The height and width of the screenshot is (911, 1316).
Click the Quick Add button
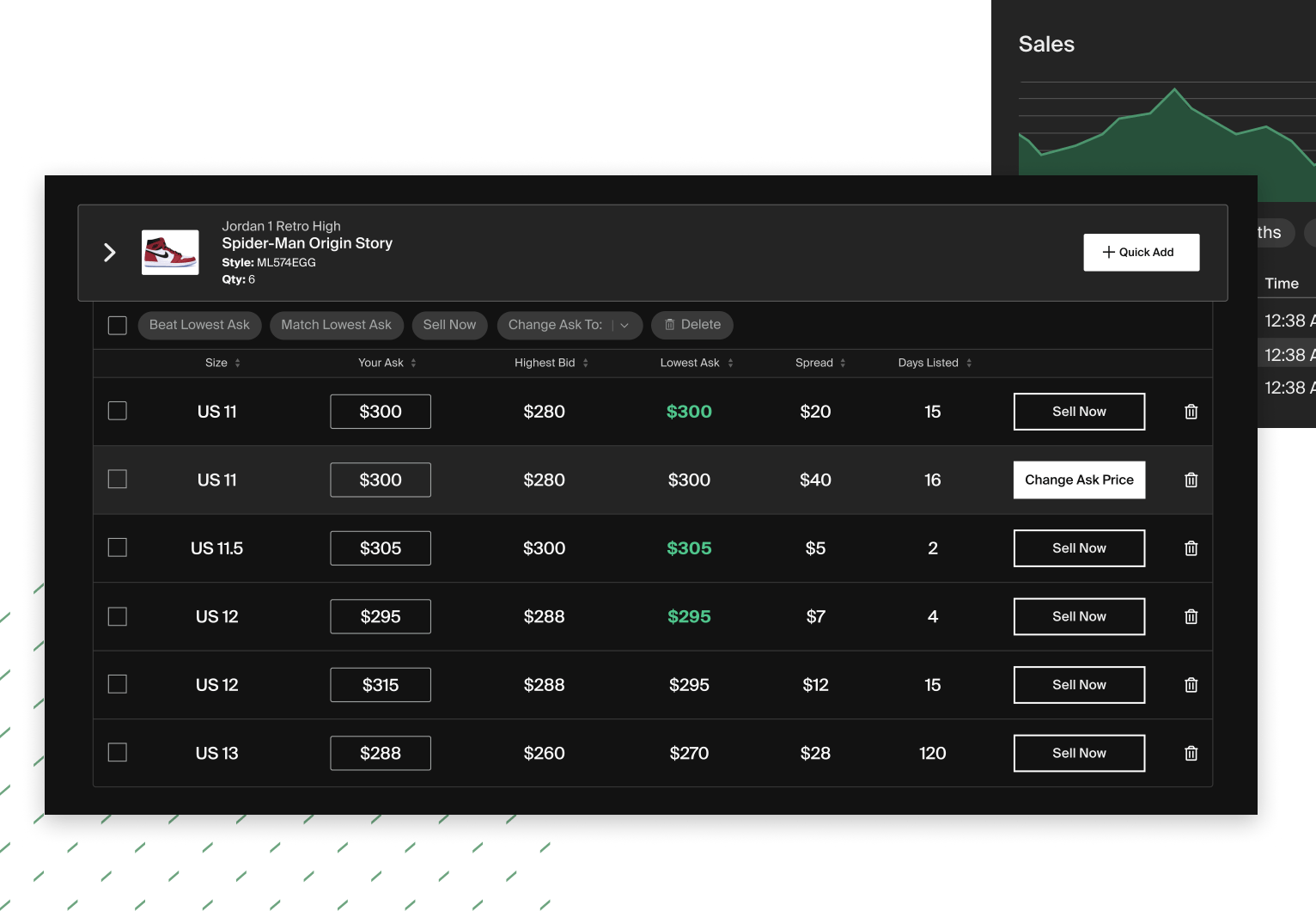click(x=1141, y=252)
